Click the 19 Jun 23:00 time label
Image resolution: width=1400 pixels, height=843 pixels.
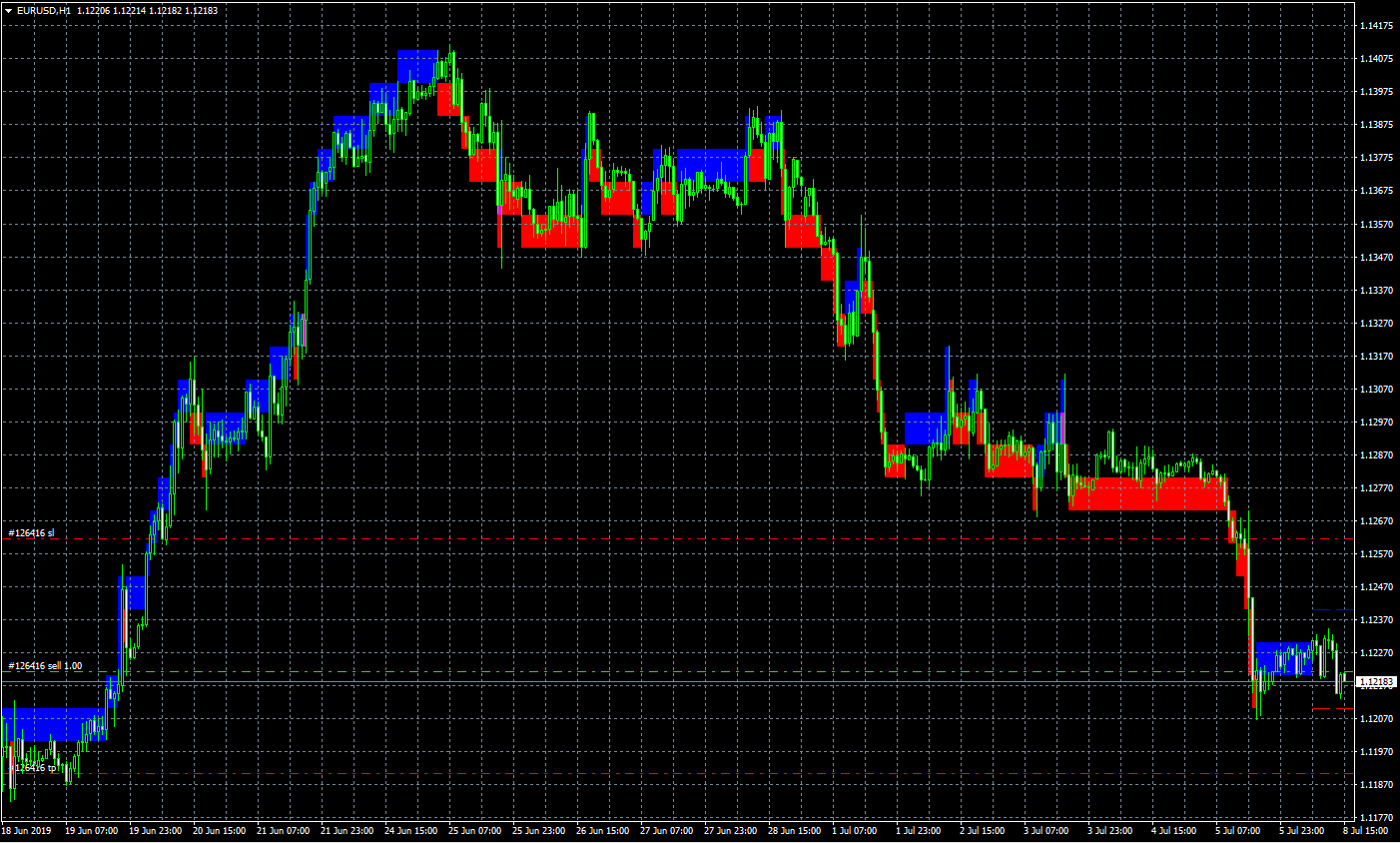(x=155, y=831)
